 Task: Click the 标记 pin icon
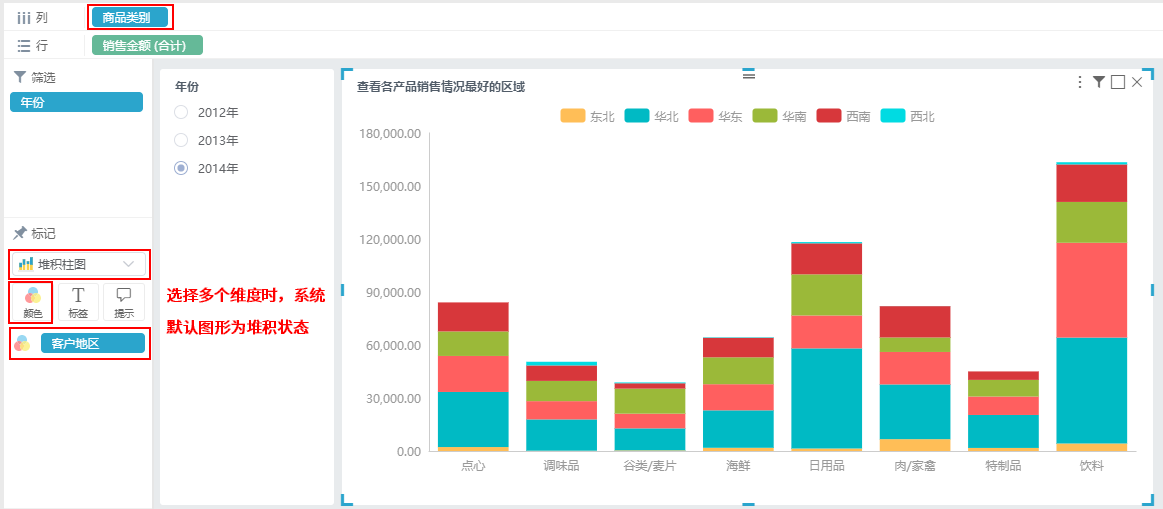click(20, 233)
